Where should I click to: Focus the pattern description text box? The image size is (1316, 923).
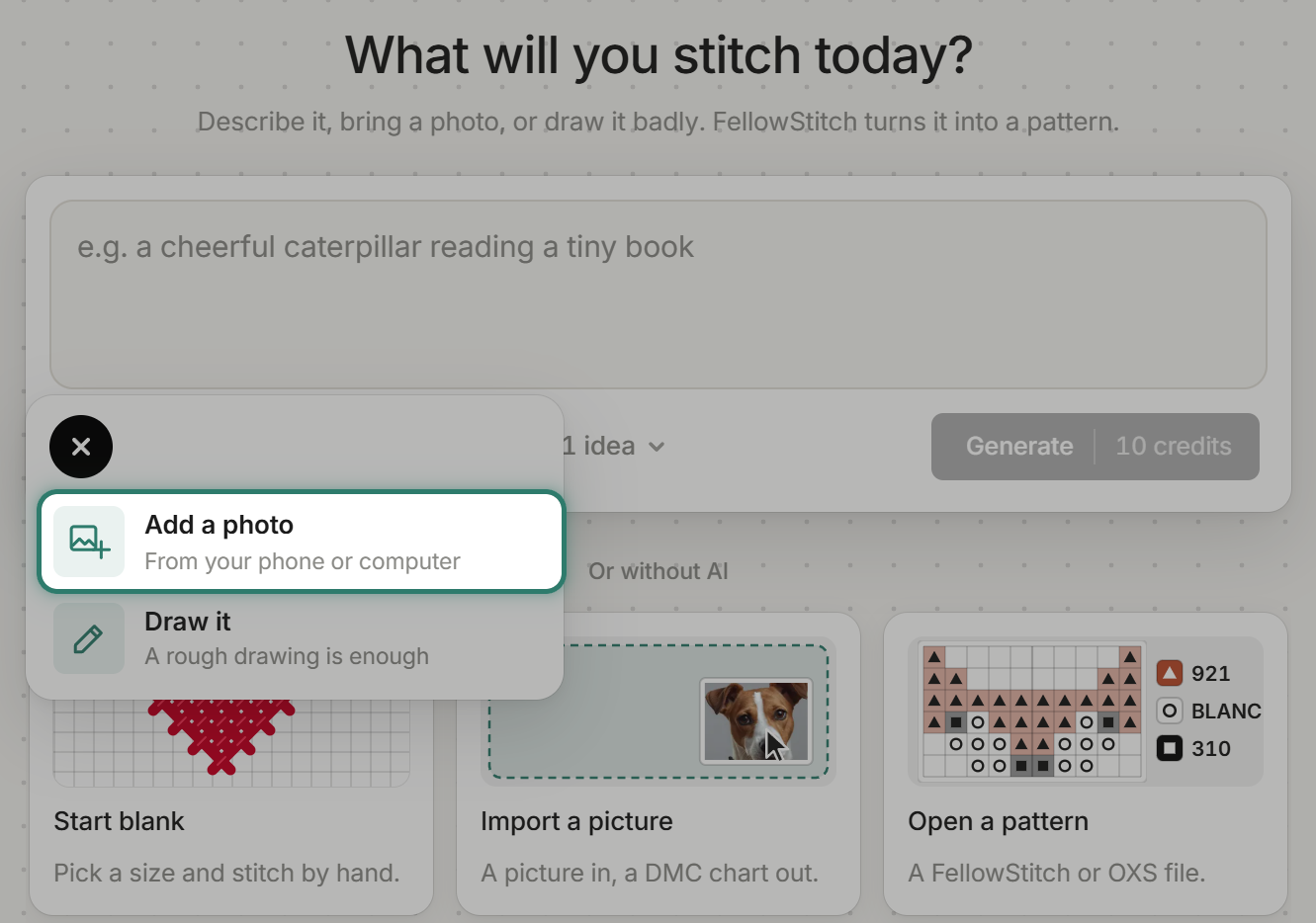coord(658,294)
